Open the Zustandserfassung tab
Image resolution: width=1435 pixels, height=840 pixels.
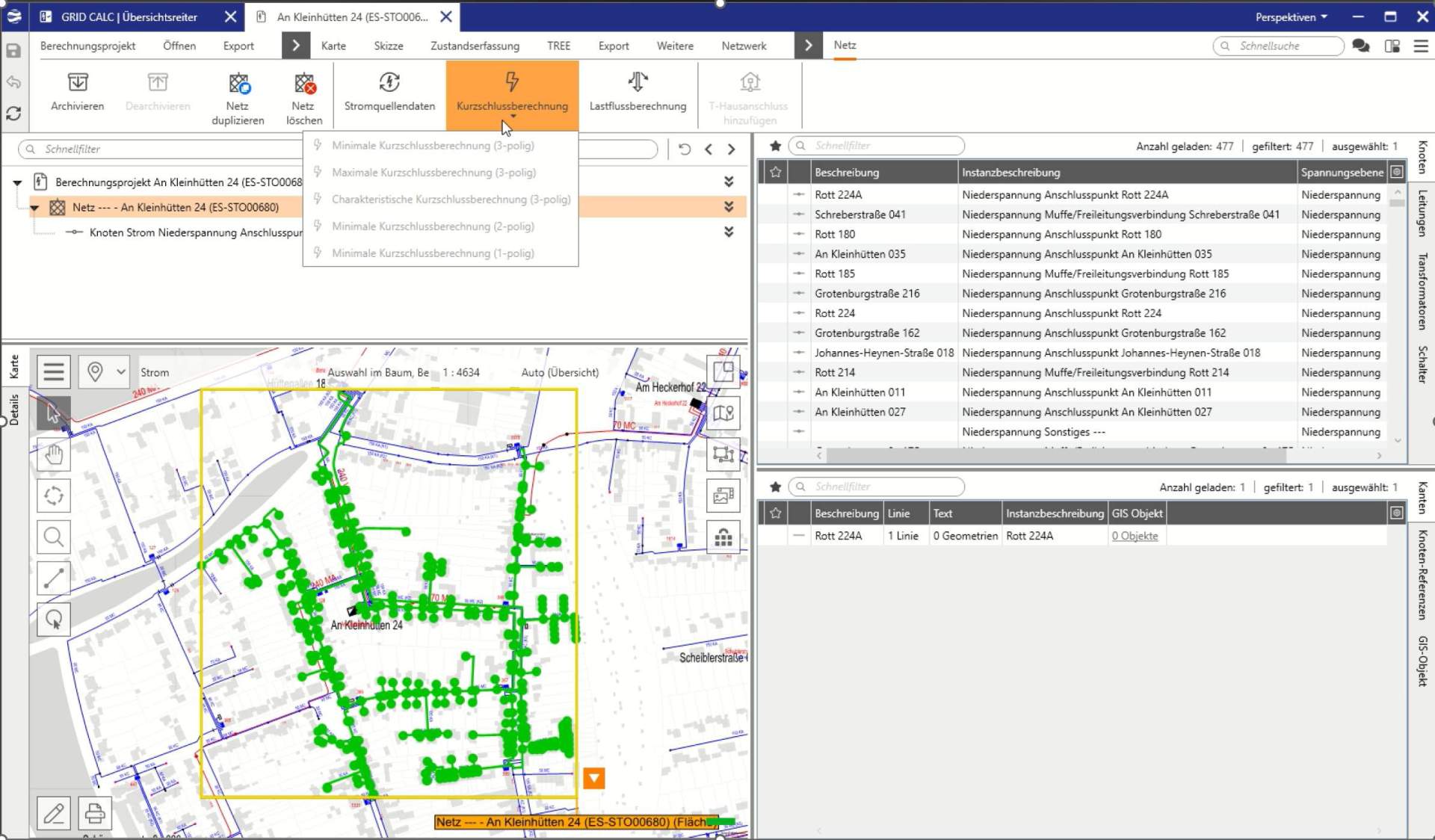[475, 46]
